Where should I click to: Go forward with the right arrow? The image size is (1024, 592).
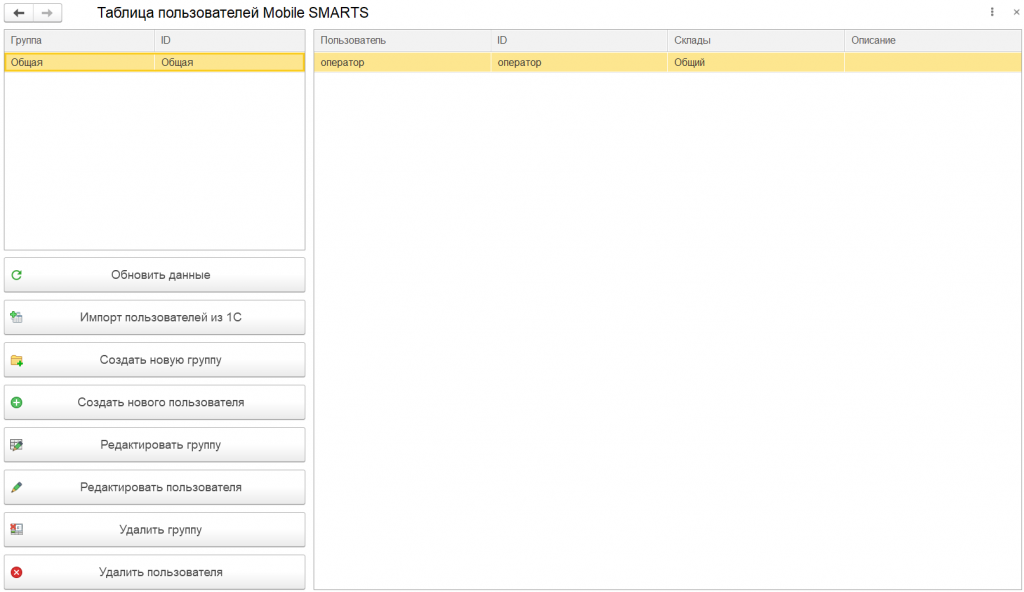47,12
